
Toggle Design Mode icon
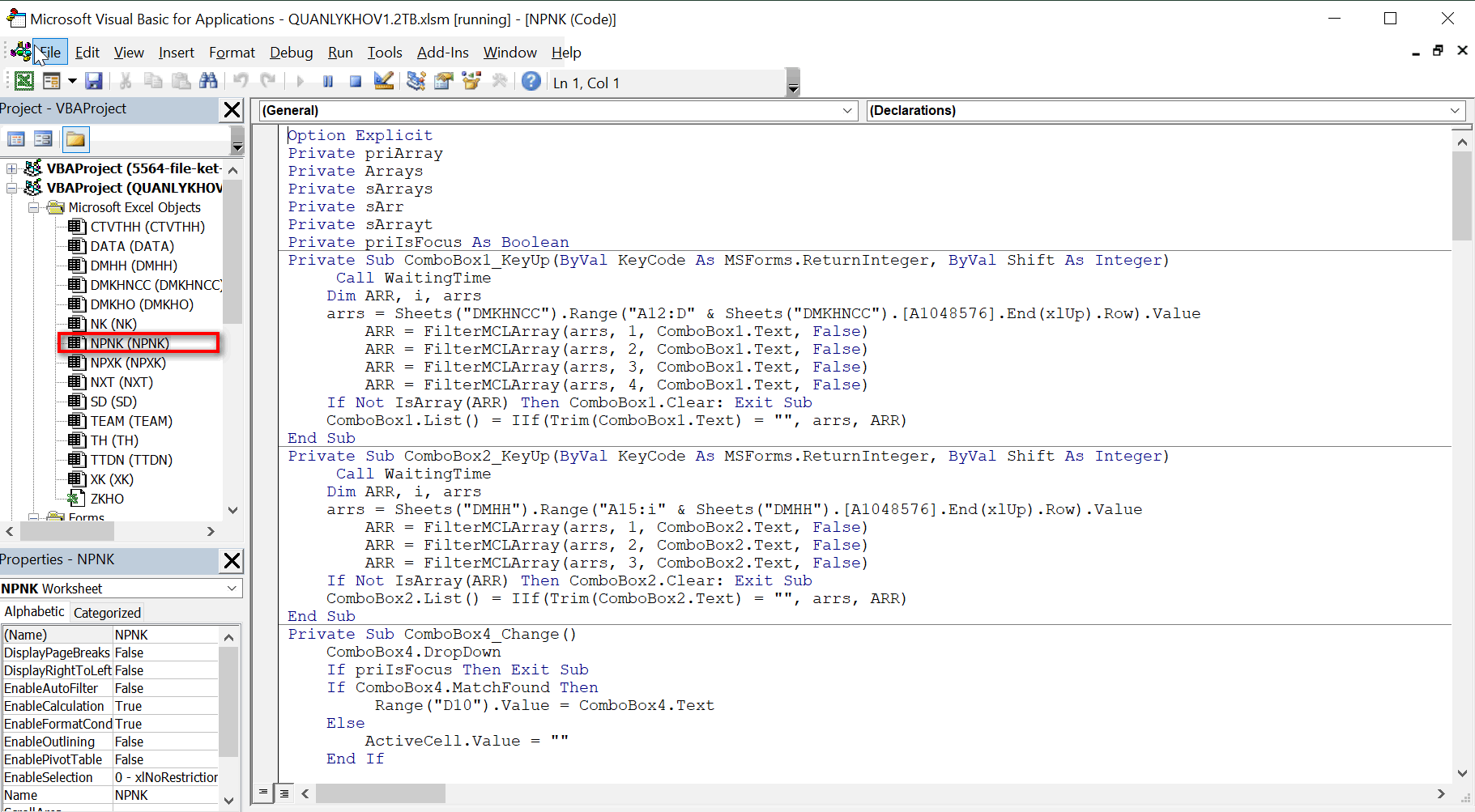point(384,81)
